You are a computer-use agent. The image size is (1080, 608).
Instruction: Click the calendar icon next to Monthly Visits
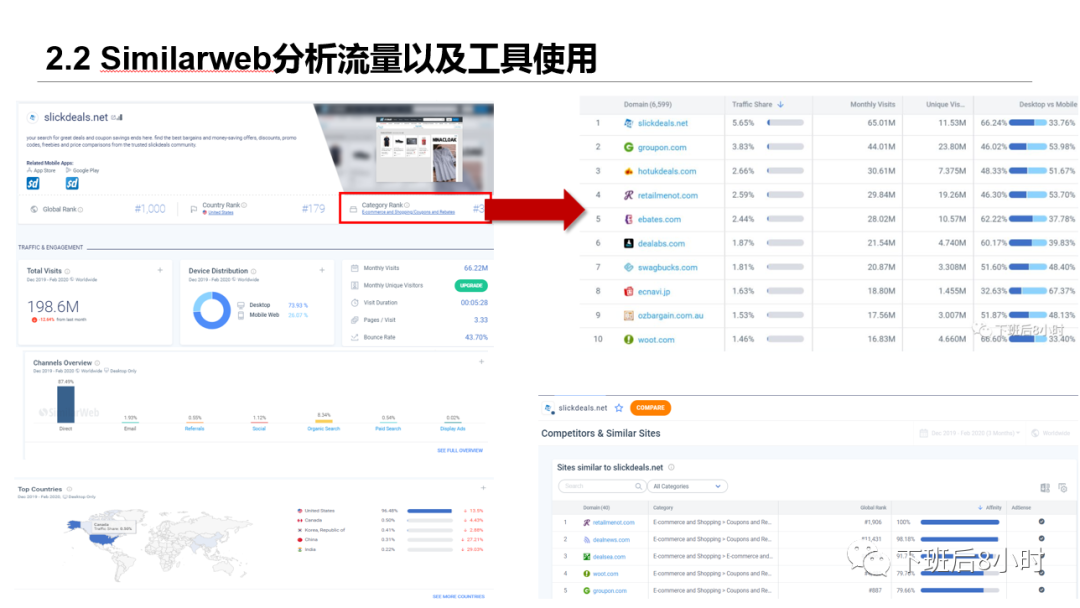point(355,268)
